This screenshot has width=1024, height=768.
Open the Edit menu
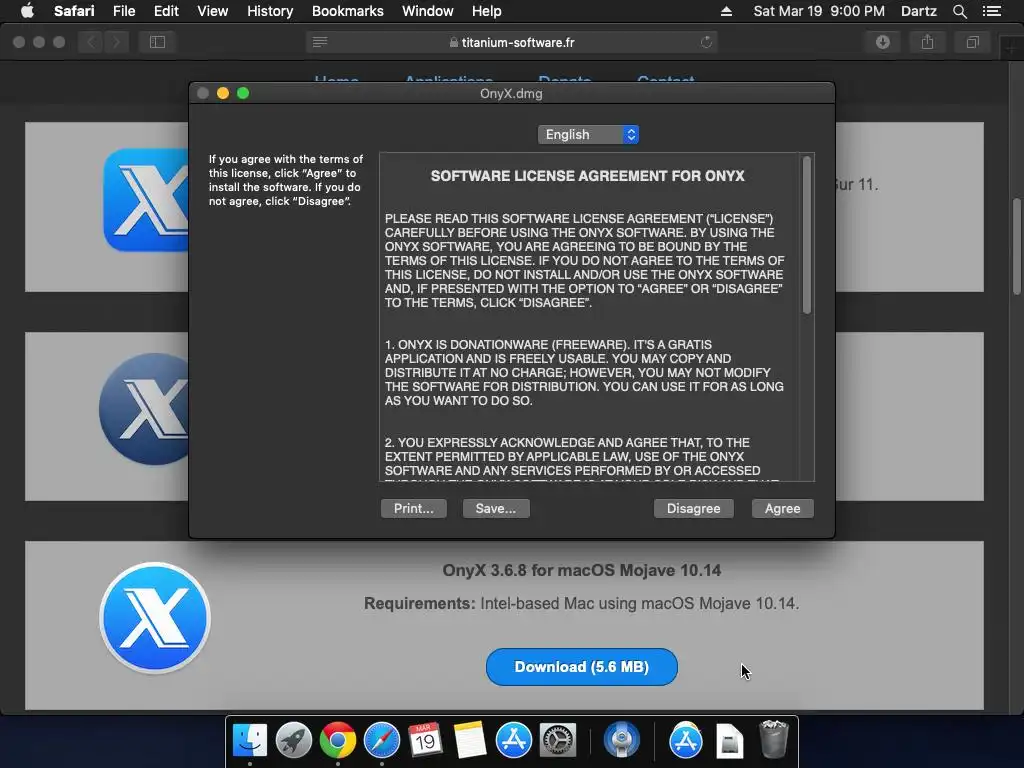[x=166, y=11]
